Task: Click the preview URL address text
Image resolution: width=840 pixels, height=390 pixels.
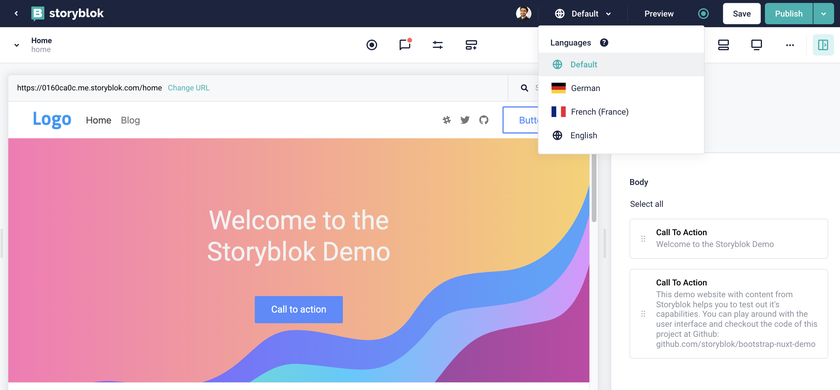Action: (x=89, y=88)
